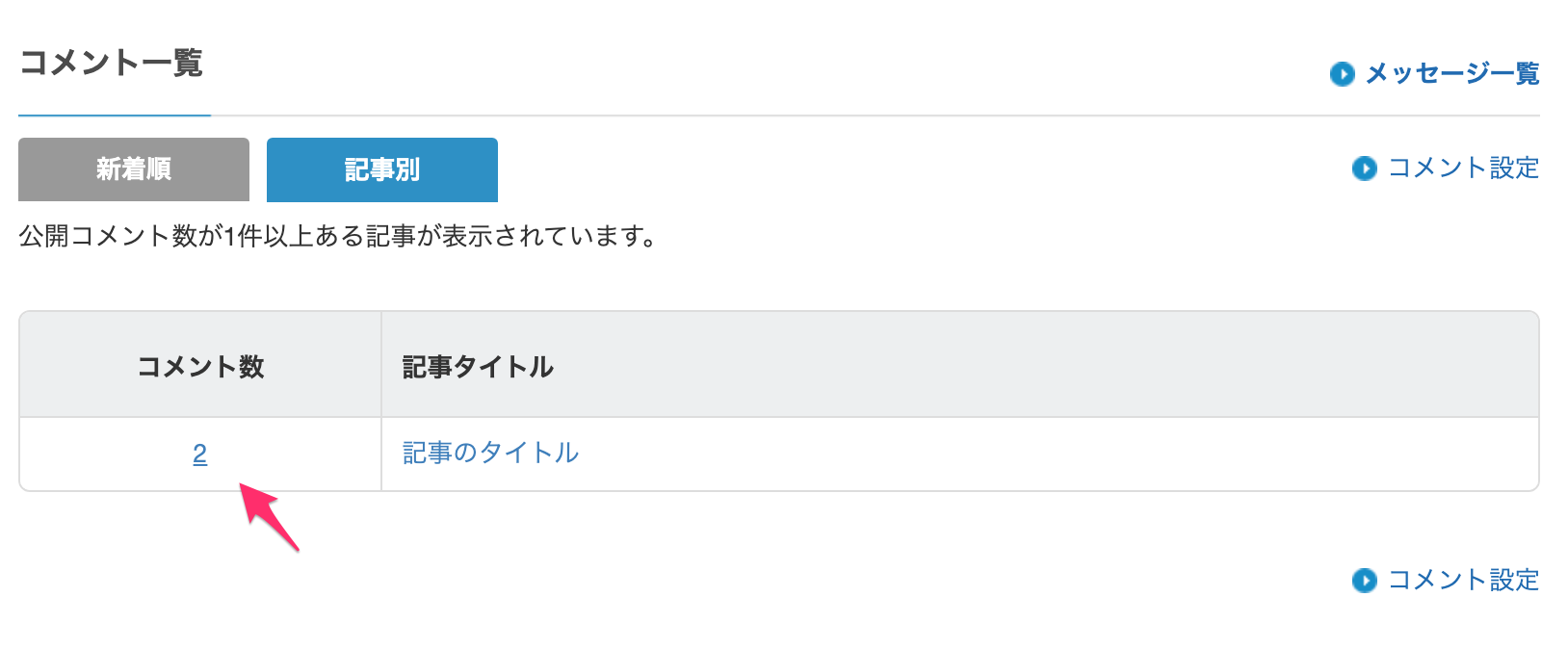Viewport: 1568px width, 649px height.
Task: Click the arrow icon beside bottom コメント設定
Action: (1364, 581)
